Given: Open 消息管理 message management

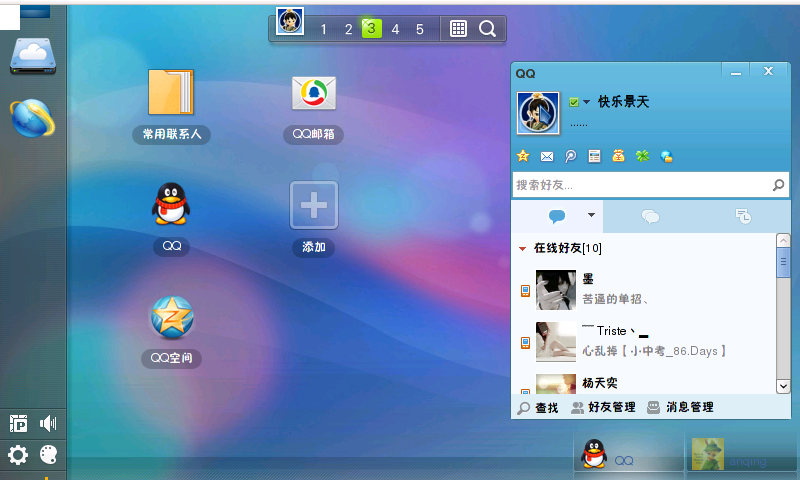Looking at the screenshot, I should click(x=681, y=407).
